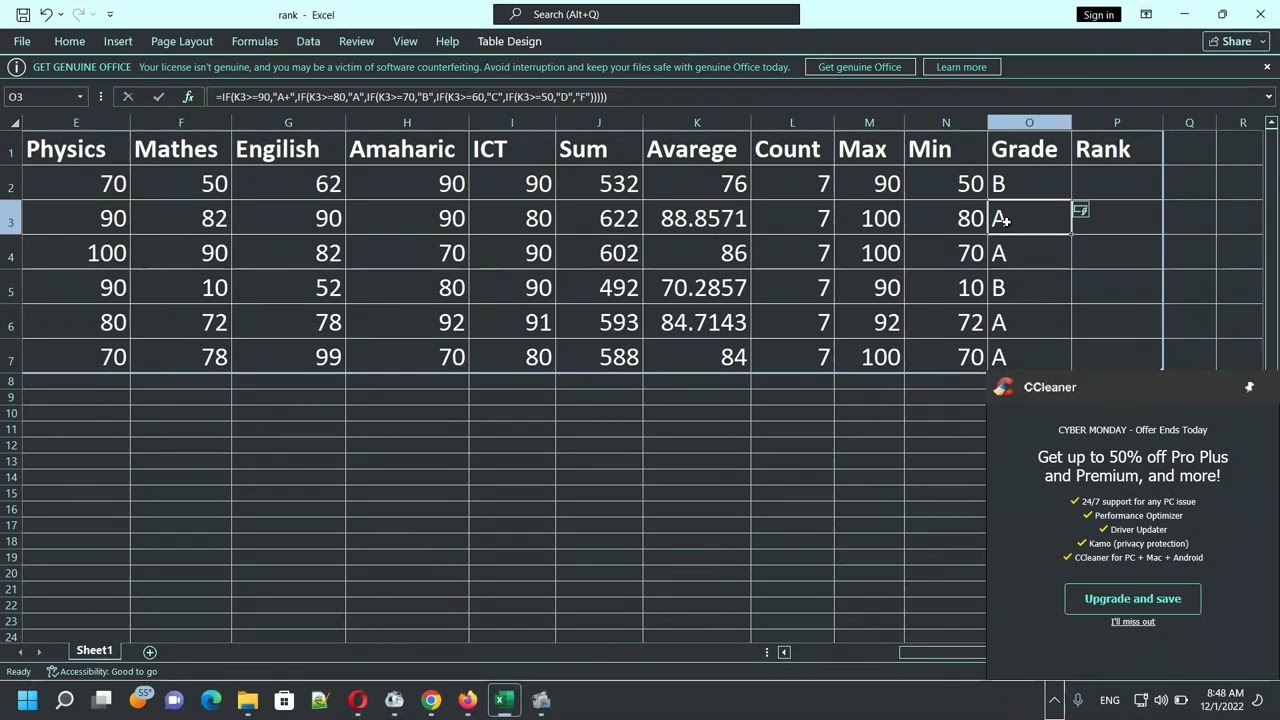1280x720 pixels.
Task: Open the Share button
Action: click(1236, 41)
